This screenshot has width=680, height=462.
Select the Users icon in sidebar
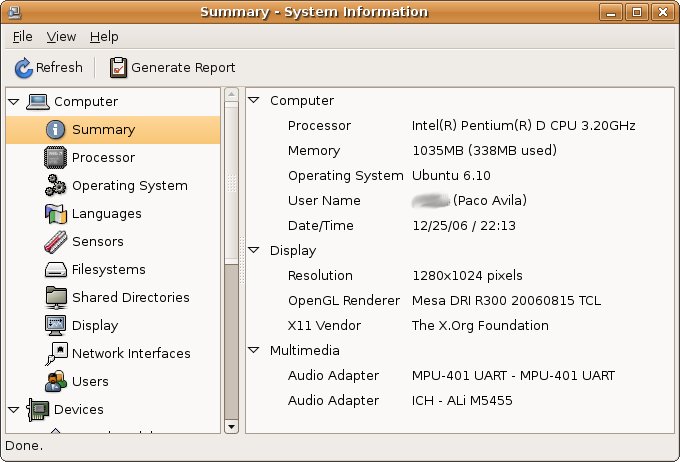(x=56, y=382)
